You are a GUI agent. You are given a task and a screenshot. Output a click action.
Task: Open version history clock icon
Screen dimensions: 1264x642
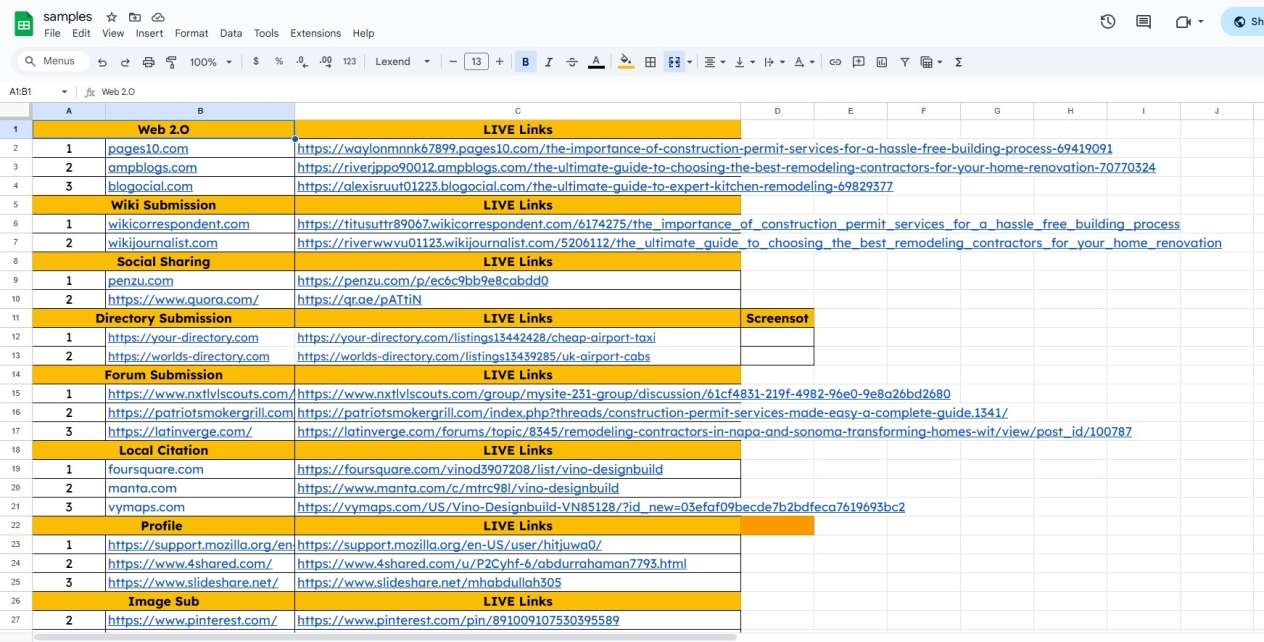pos(1107,21)
